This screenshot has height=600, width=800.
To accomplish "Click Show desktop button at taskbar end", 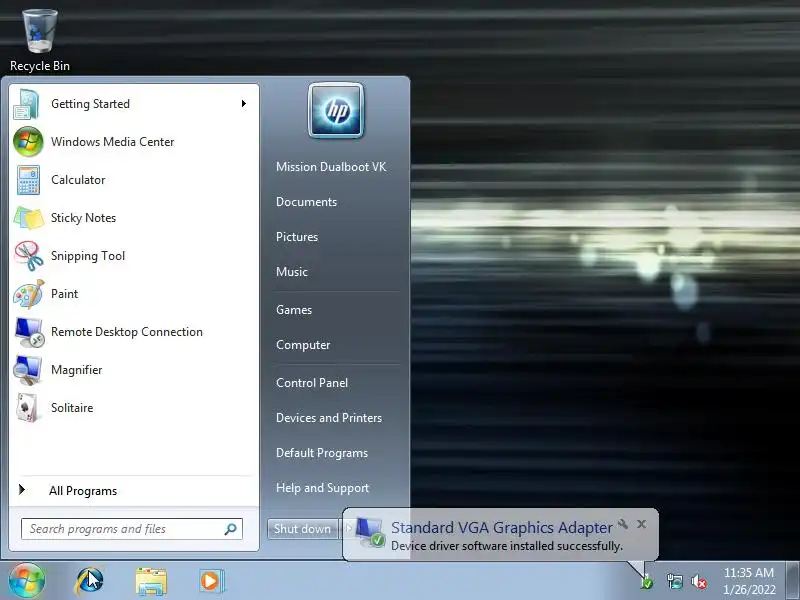I will (x=793, y=581).
